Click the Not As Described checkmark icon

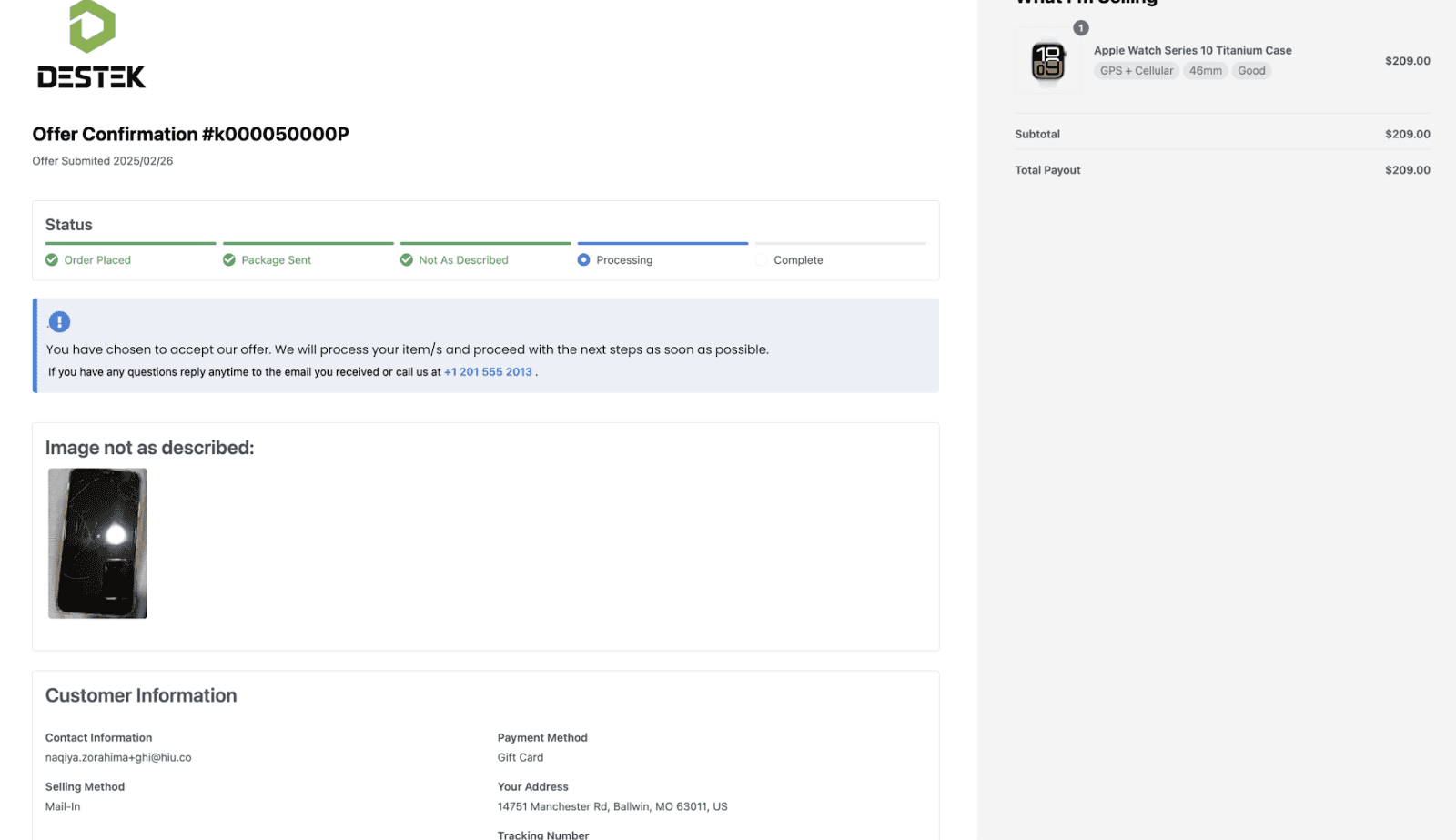(407, 260)
